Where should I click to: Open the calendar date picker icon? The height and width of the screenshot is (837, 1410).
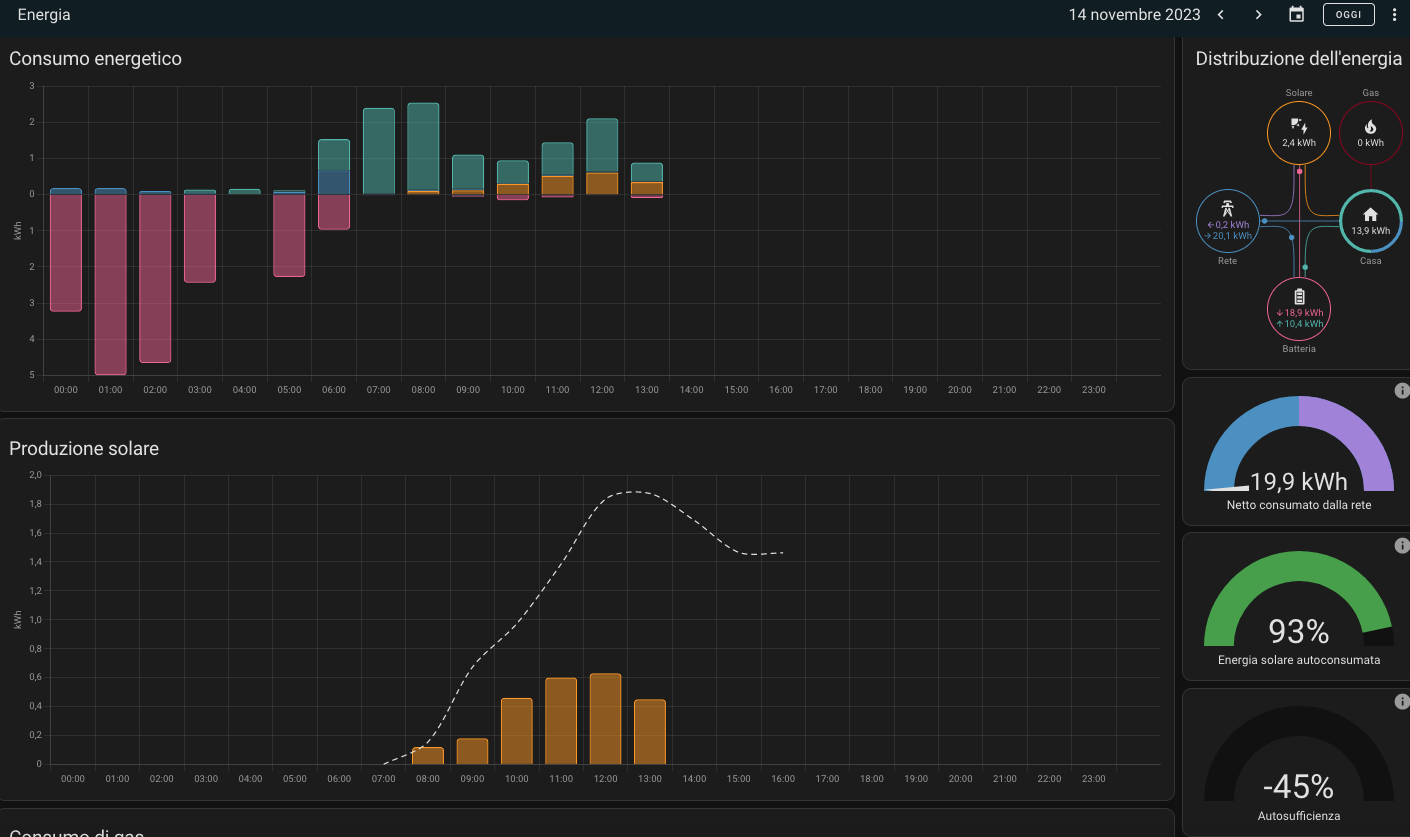(x=1295, y=14)
